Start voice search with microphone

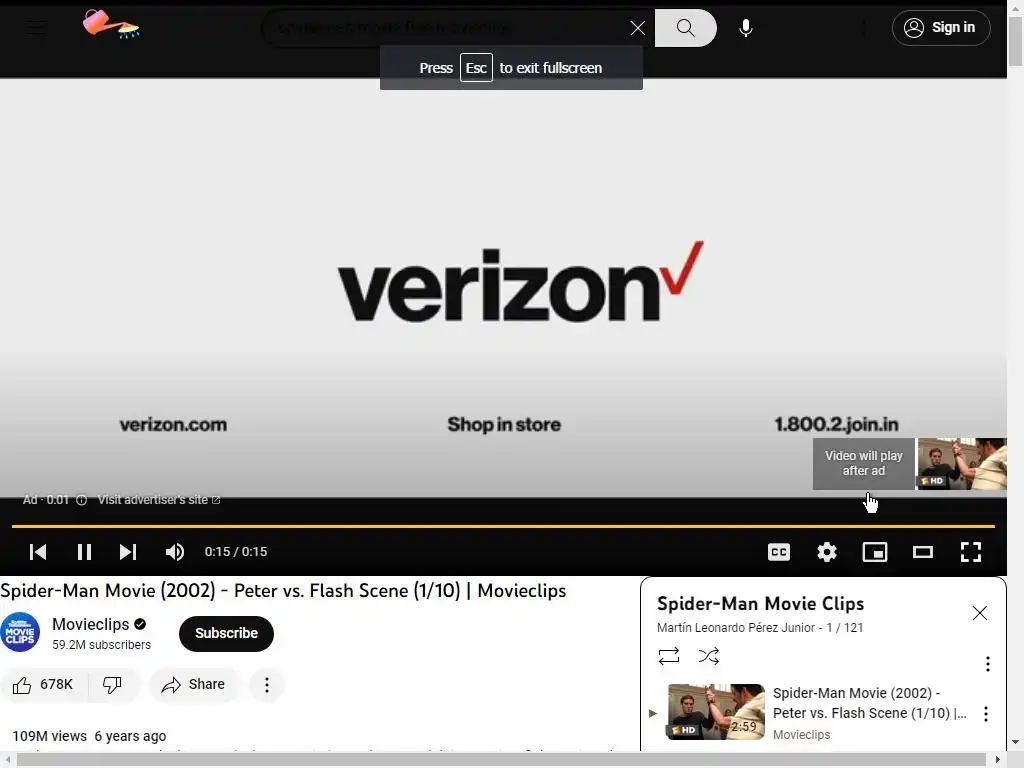click(x=746, y=28)
